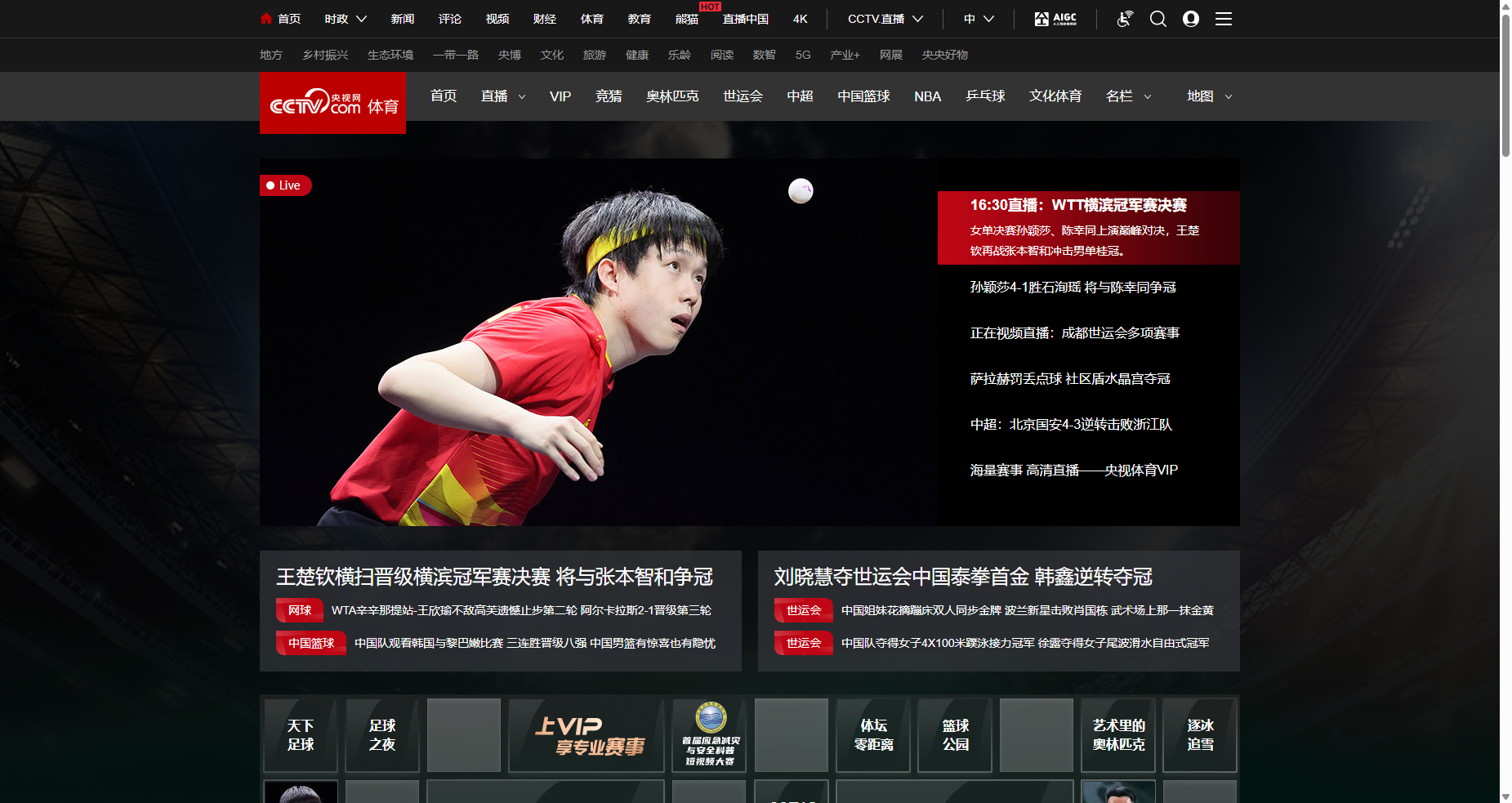The width and height of the screenshot is (1512, 803).
Task: Open 孙颖莎4-1胜石洵瑶 news link
Action: point(1073,288)
